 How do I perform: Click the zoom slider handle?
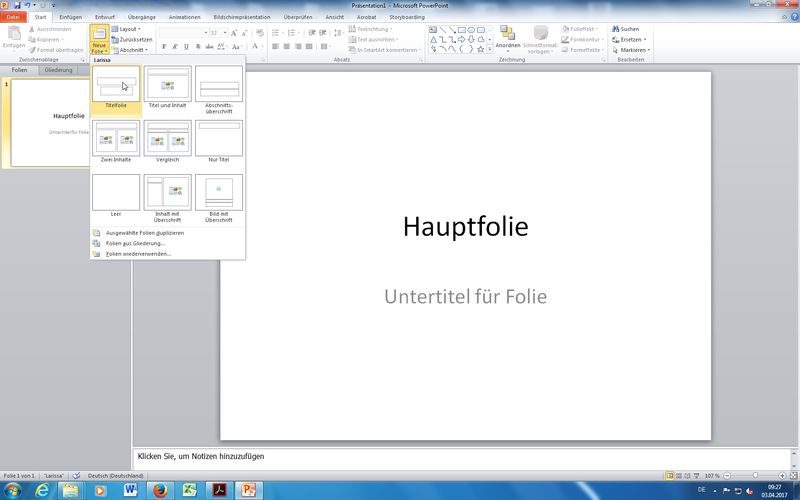click(x=757, y=475)
